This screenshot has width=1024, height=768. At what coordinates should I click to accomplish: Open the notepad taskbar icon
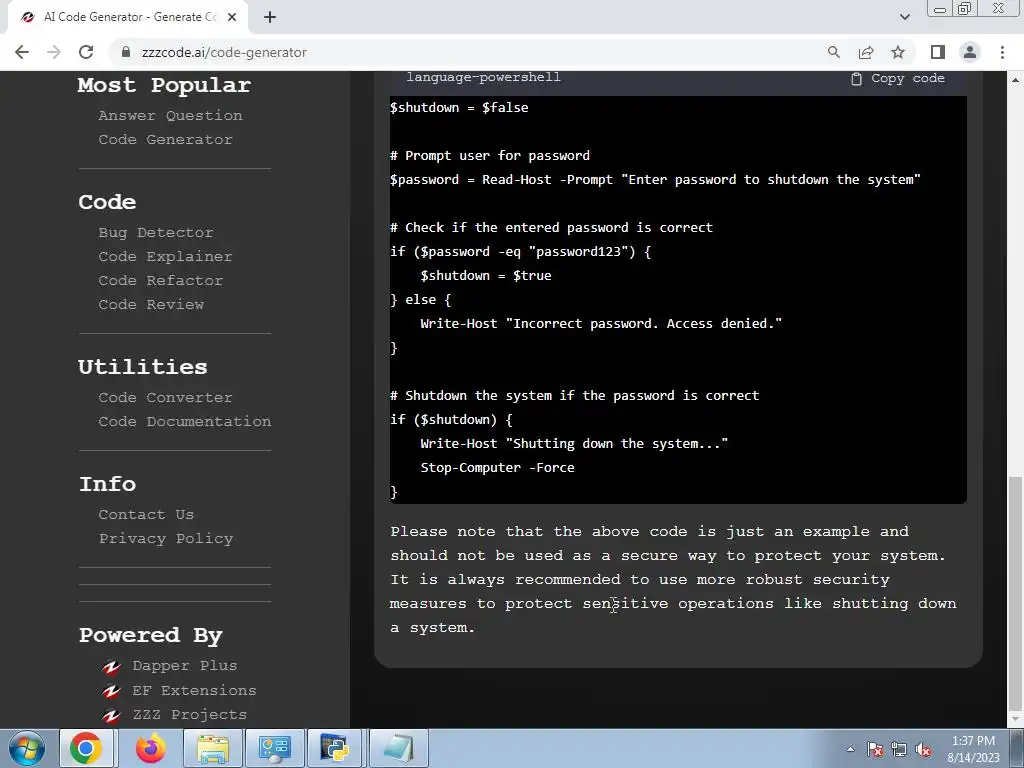pos(398,748)
